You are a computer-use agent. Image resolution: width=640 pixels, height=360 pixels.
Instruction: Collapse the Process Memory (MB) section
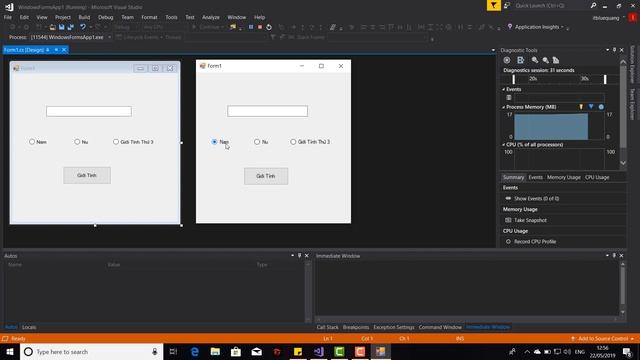pos(504,107)
